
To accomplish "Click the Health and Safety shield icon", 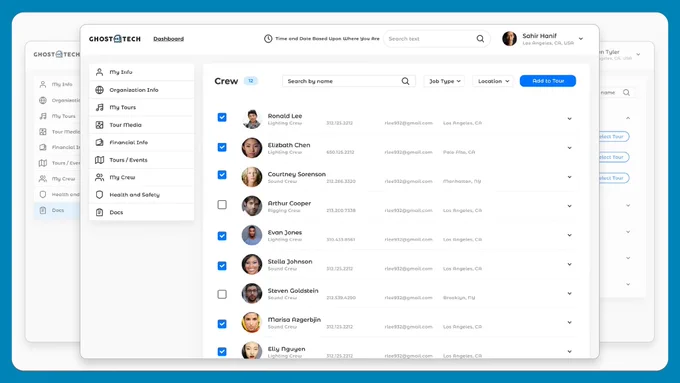I will coord(99,195).
